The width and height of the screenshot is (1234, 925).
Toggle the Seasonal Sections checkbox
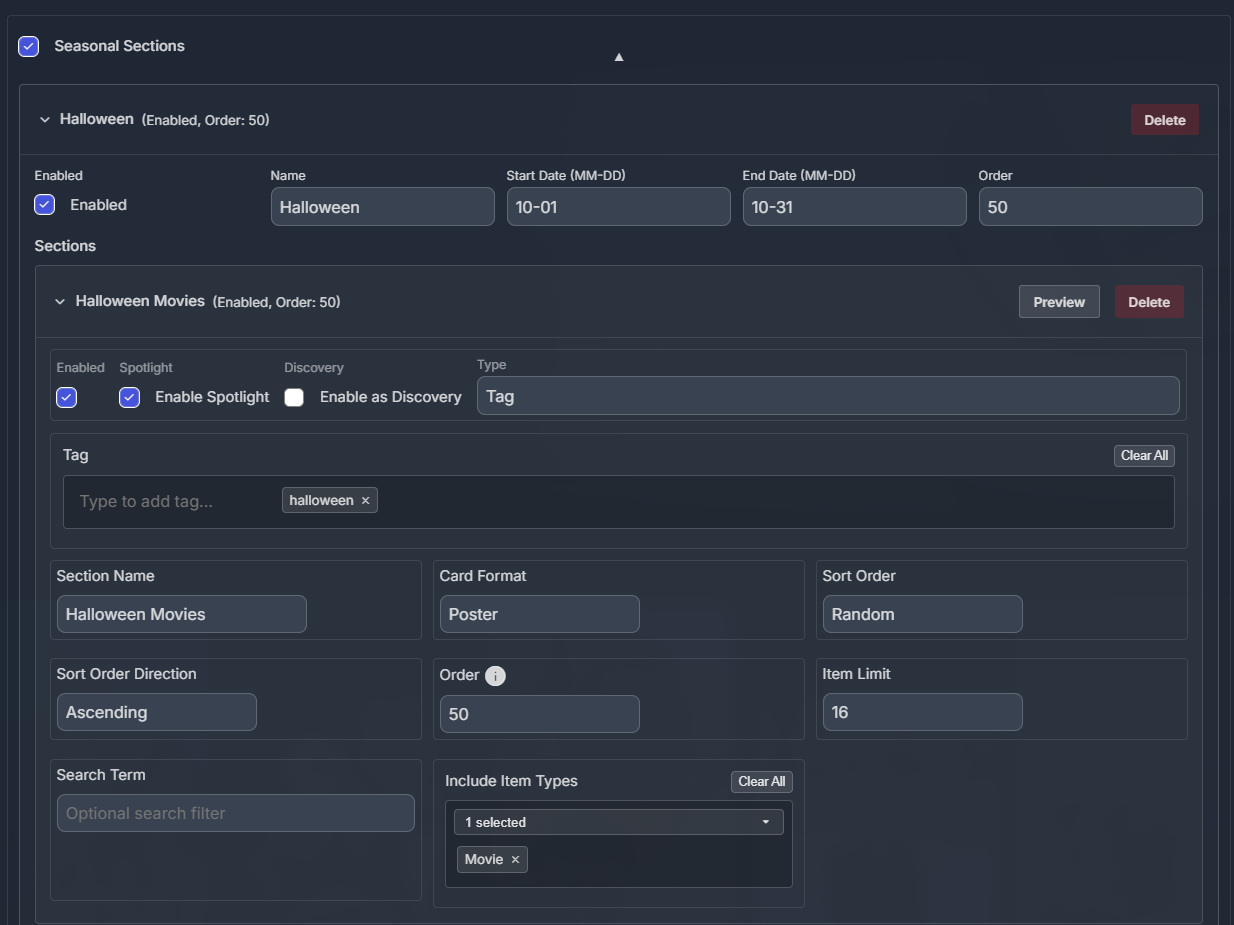pyautogui.click(x=29, y=46)
